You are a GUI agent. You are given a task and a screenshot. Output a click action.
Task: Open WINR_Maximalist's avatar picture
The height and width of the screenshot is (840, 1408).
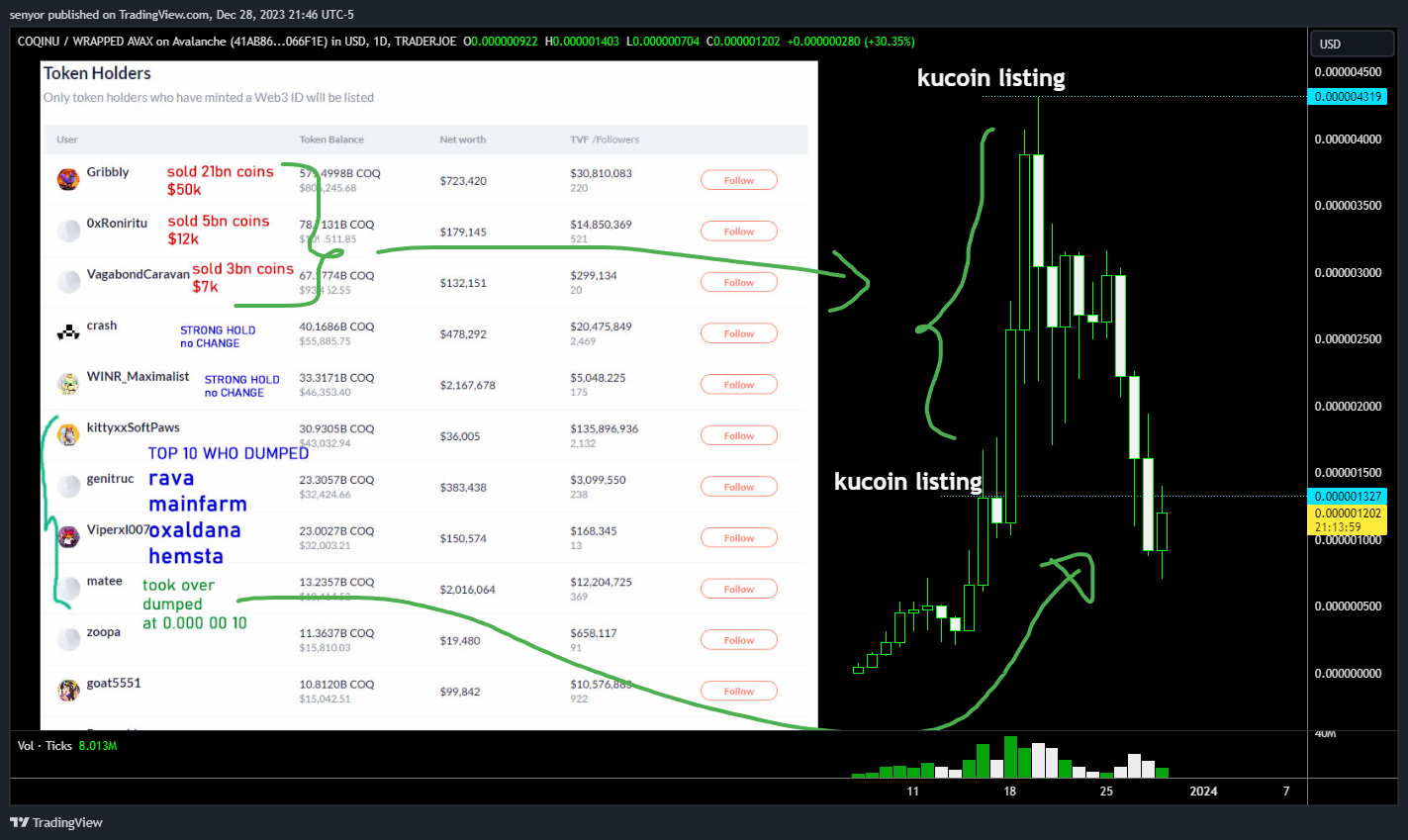[68, 384]
